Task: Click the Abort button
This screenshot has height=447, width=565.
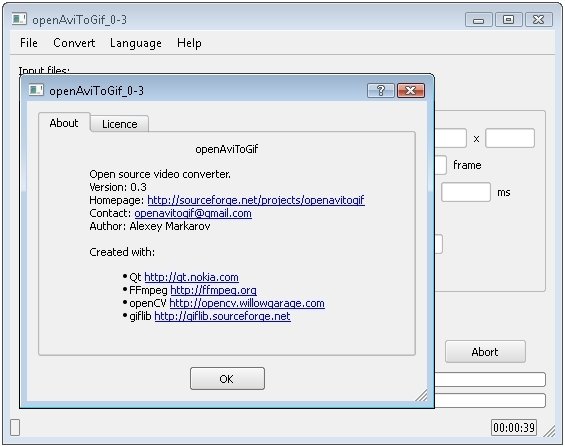Action: [485, 352]
